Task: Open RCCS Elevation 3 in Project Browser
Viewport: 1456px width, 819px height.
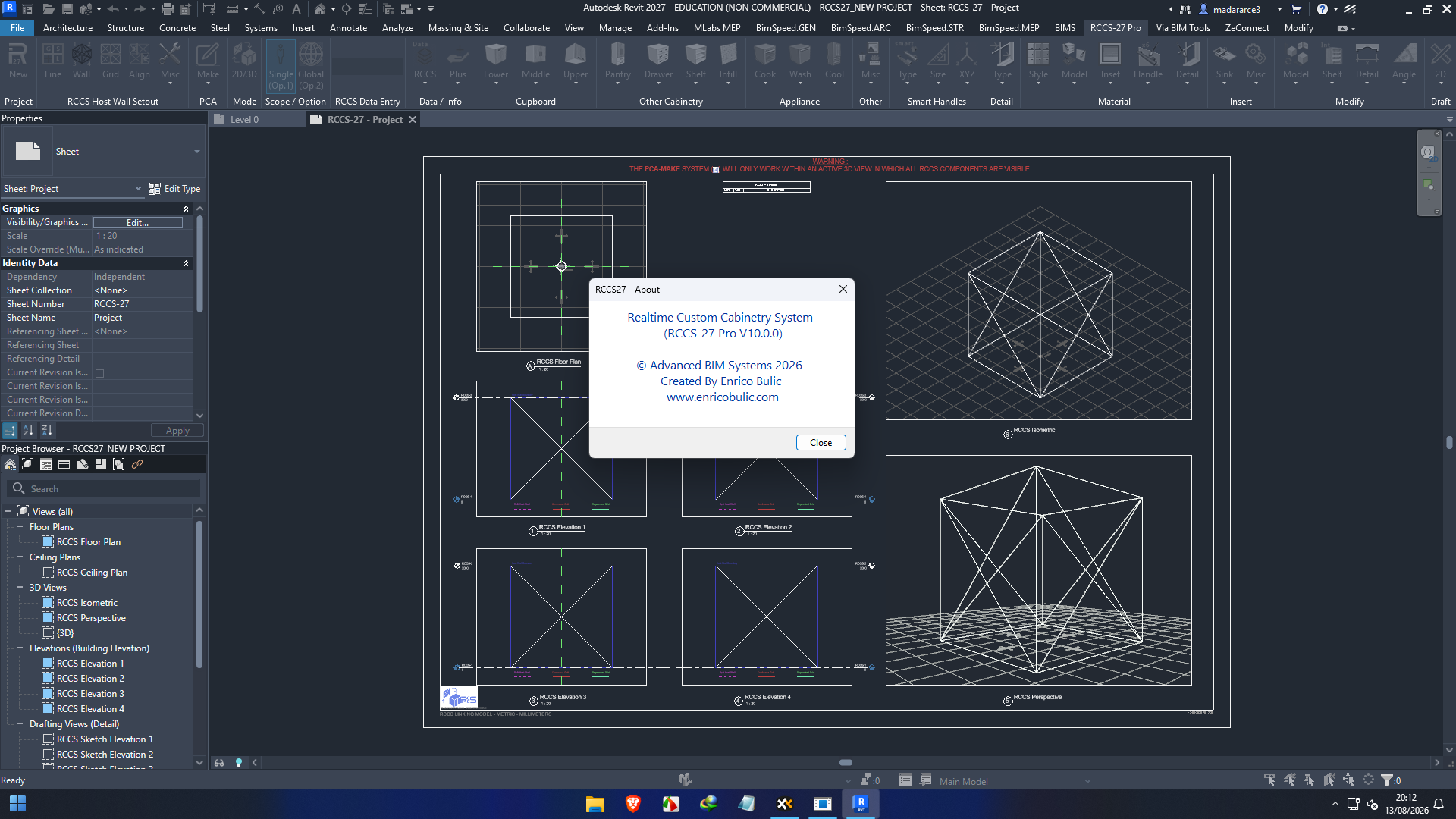Action: [x=90, y=694]
